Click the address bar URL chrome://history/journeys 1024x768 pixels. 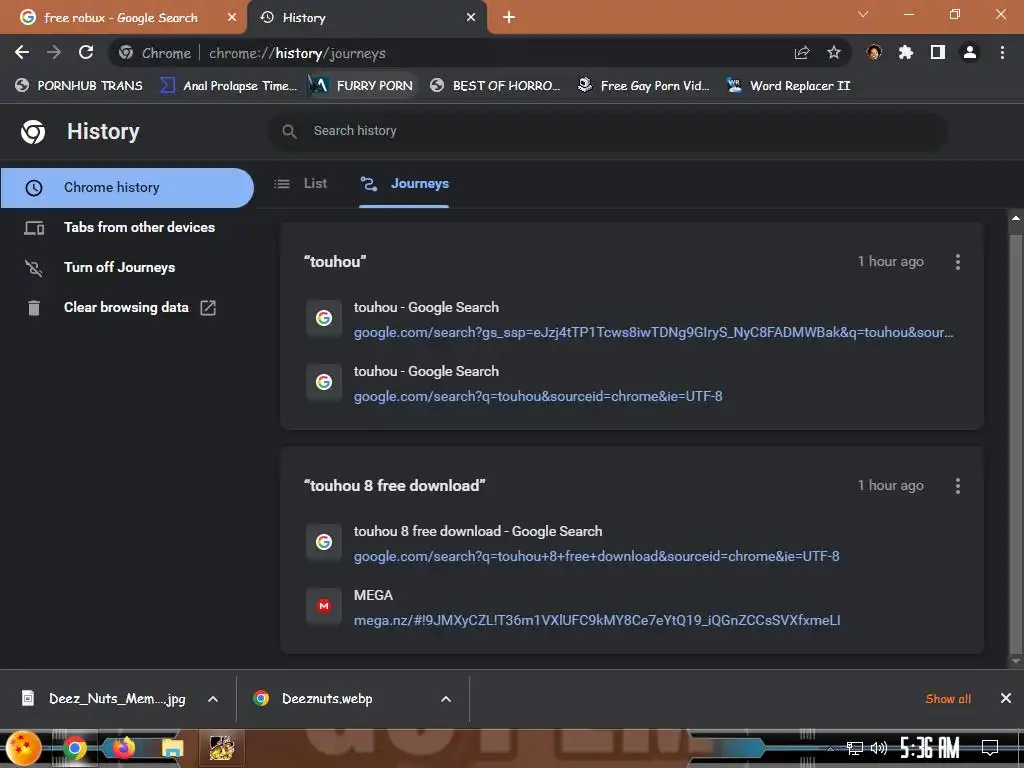click(x=297, y=54)
